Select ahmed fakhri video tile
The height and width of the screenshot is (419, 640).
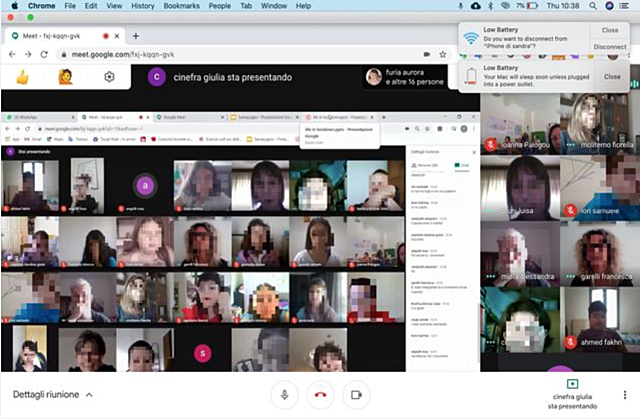point(599,319)
